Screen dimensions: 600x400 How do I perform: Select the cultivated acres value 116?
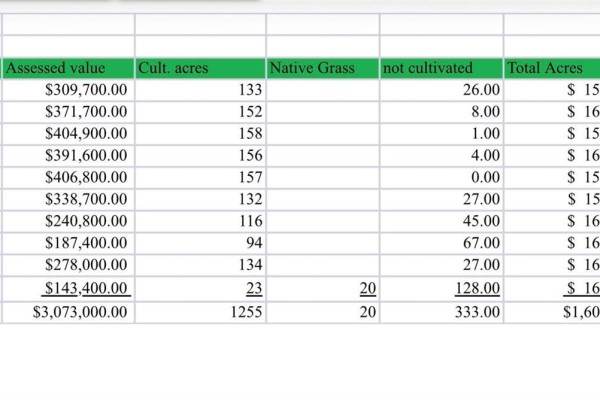pos(201,221)
